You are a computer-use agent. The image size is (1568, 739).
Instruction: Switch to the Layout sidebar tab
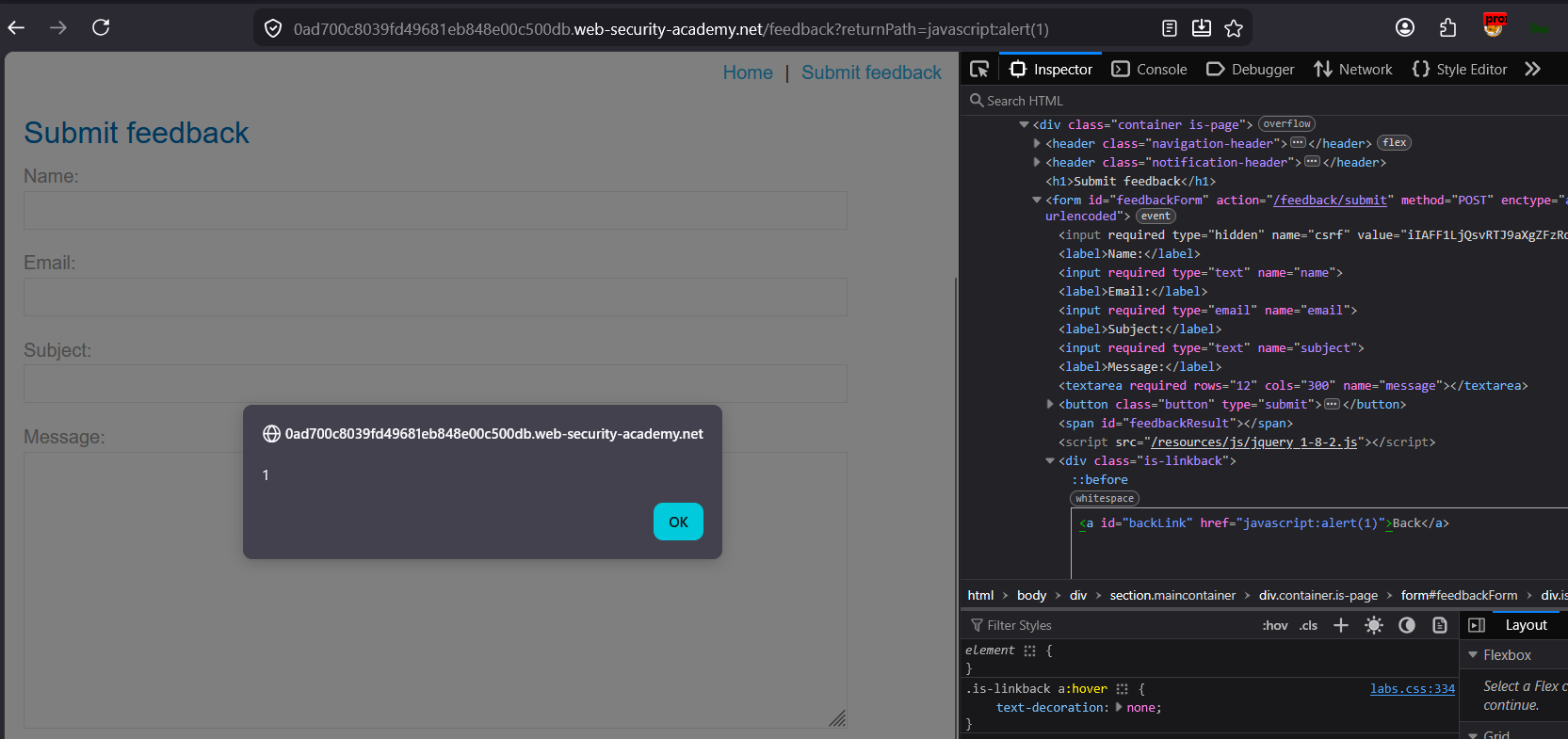[x=1526, y=625]
